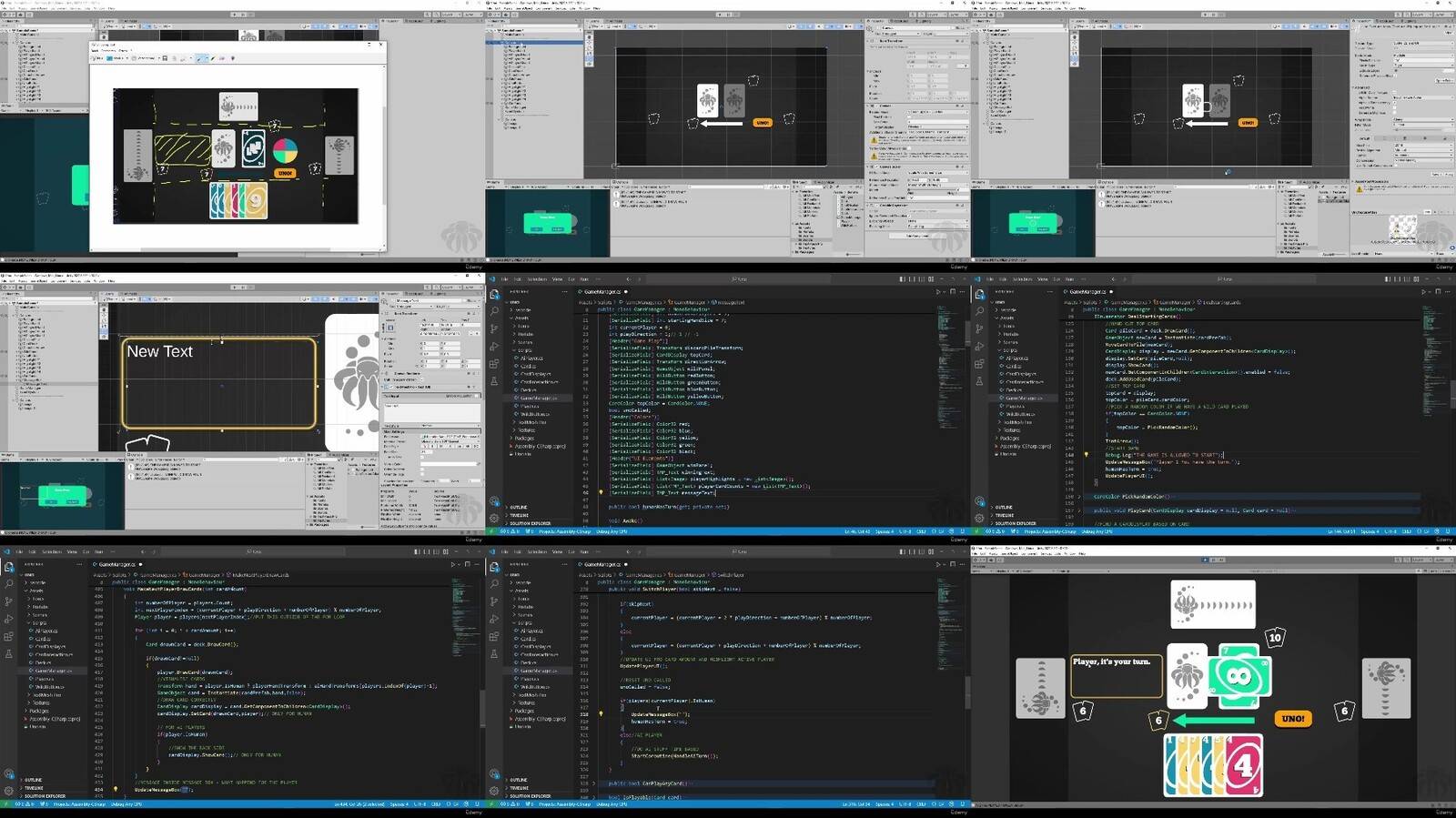Click 'Ln 46, Col 43' in the status bar
Screen dimensions: 1456x818
click(x=857, y=531)
